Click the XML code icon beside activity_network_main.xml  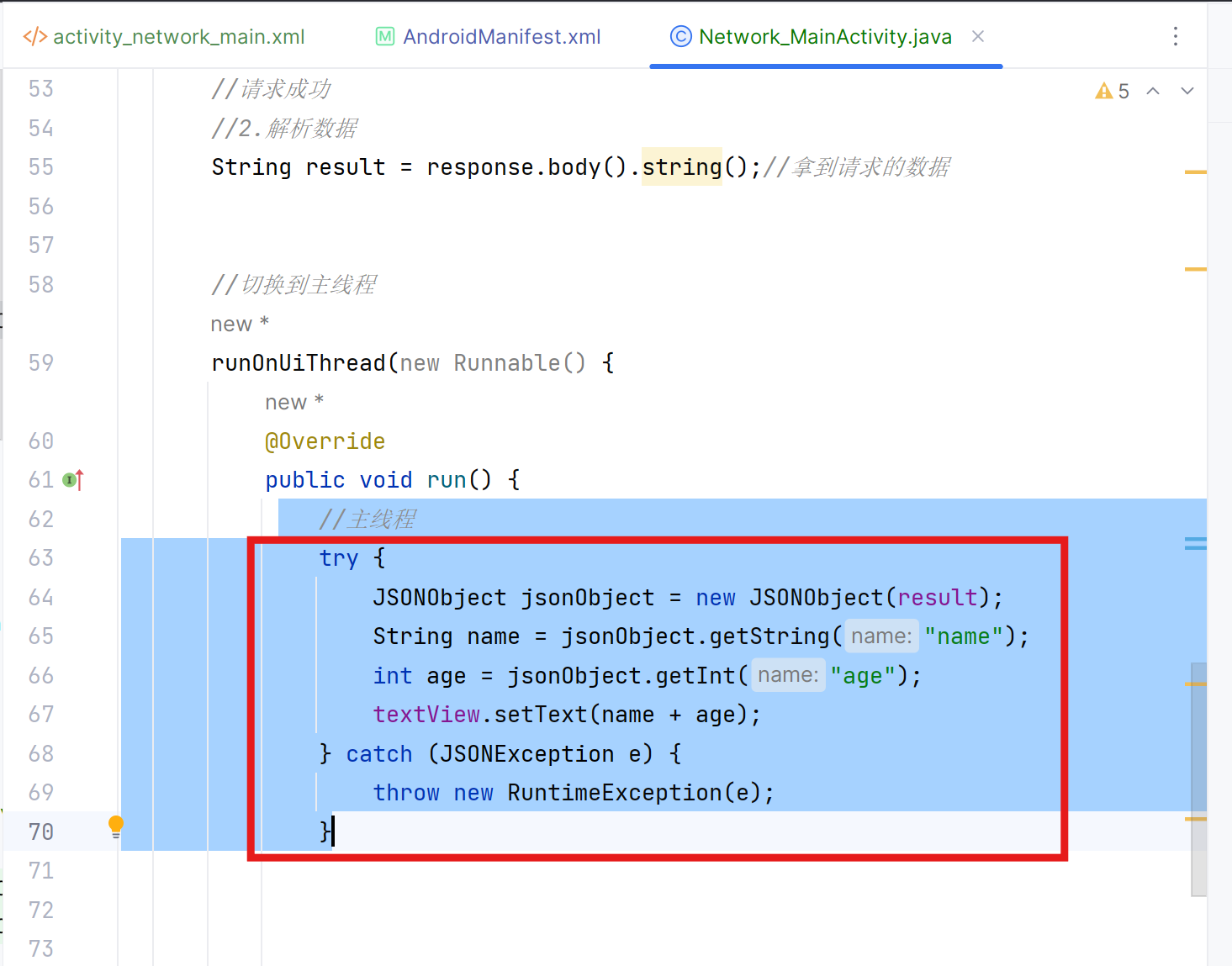pyautogui.click(x=34, y=36)
